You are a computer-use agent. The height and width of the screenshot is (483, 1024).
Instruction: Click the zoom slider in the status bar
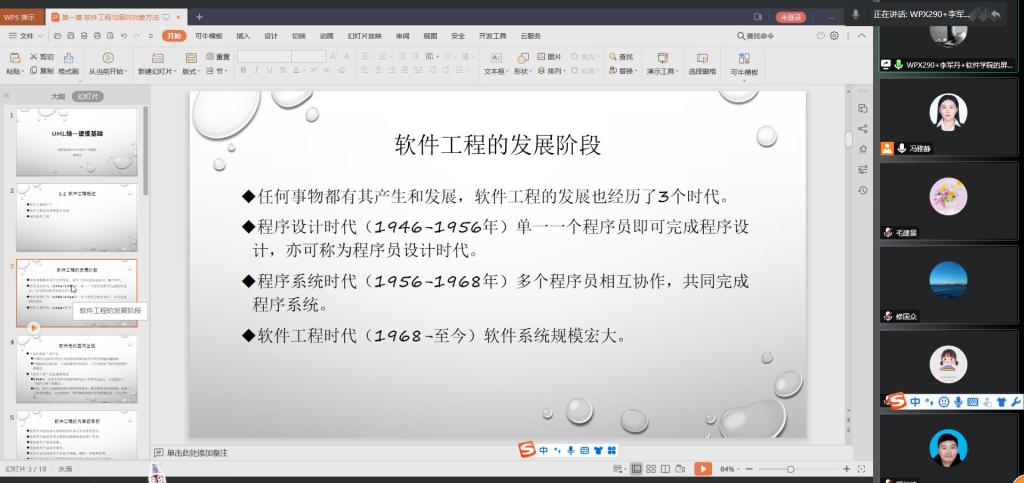[790, 469]
